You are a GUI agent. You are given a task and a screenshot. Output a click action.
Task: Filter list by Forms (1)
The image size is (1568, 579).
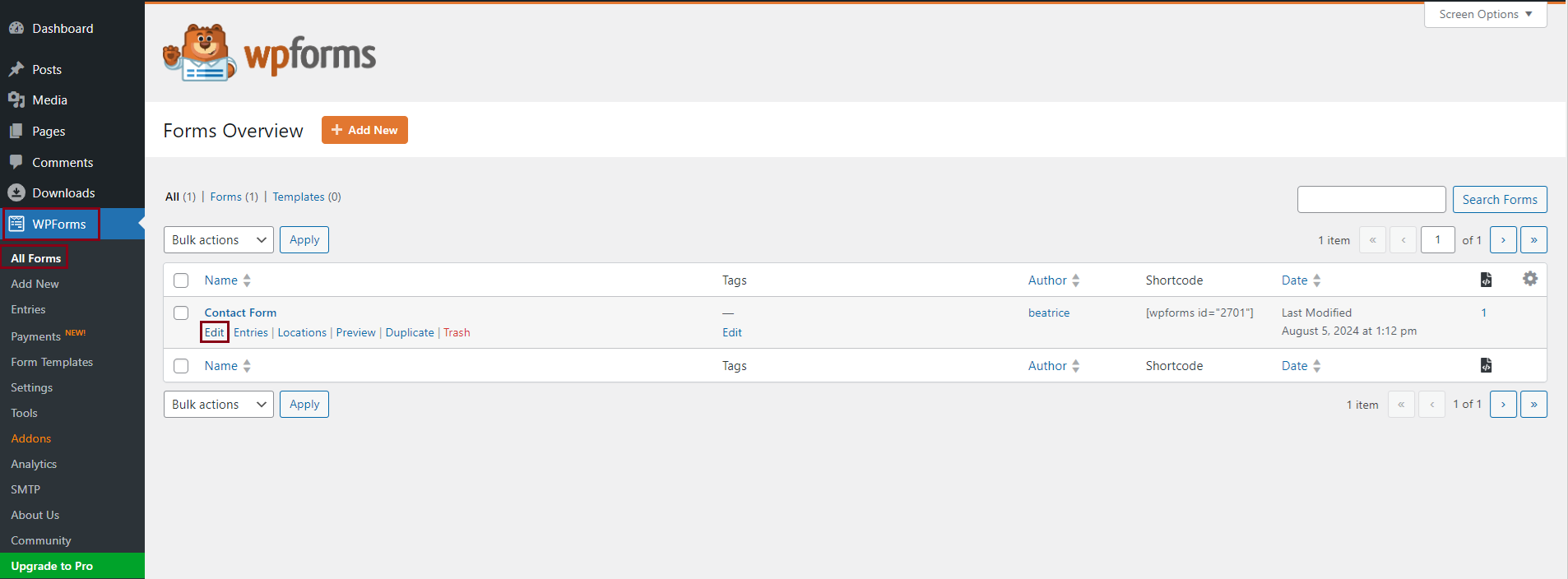[x=234, y=197]
